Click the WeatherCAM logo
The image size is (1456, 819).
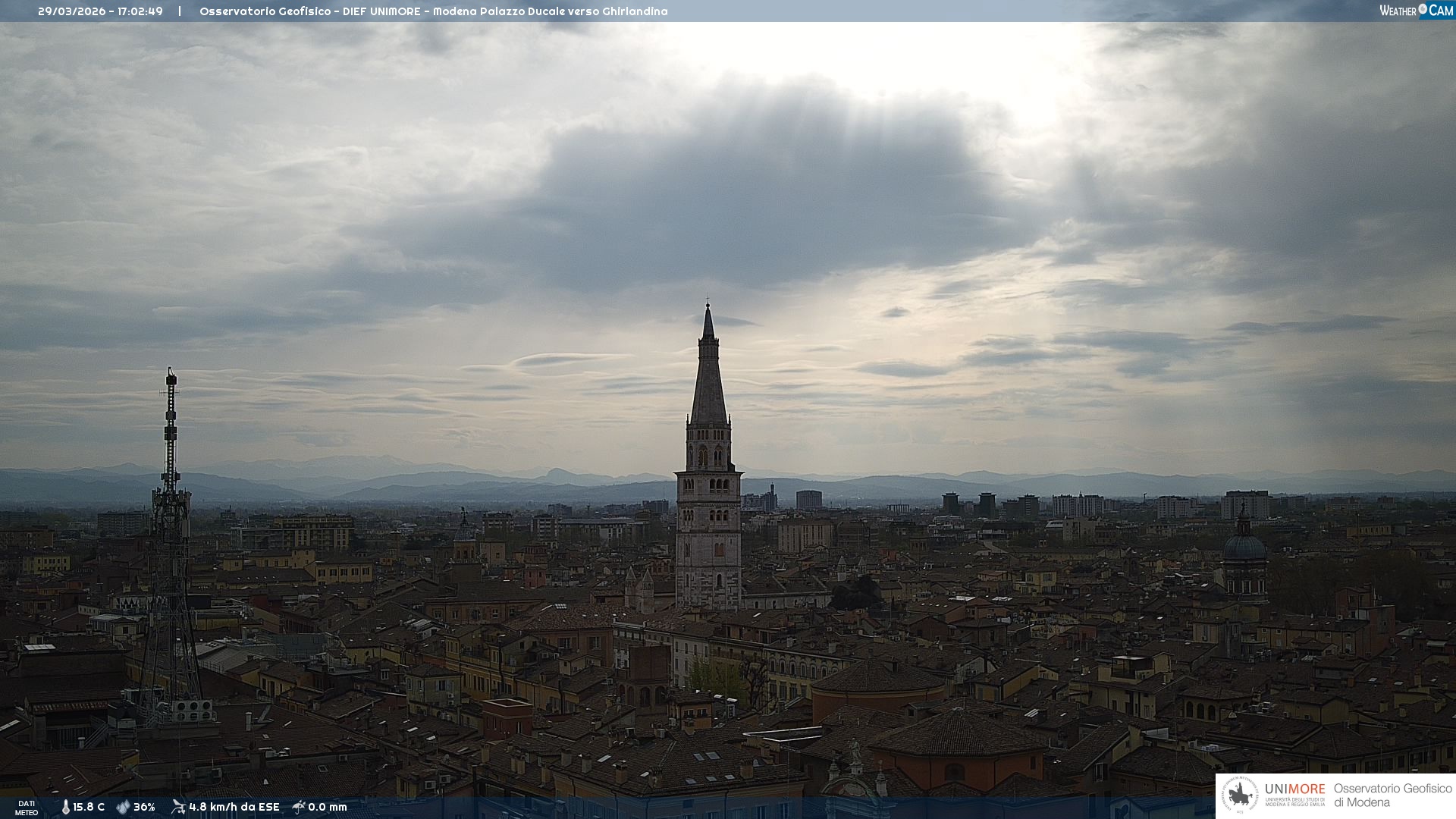click(x=1416, y=11)
